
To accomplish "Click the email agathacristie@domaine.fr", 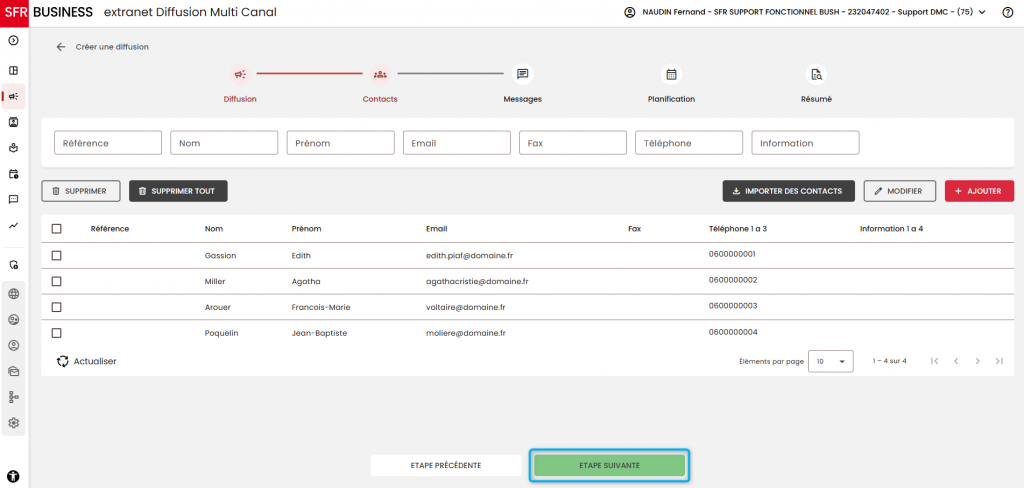I will click(x=477, y=282).
